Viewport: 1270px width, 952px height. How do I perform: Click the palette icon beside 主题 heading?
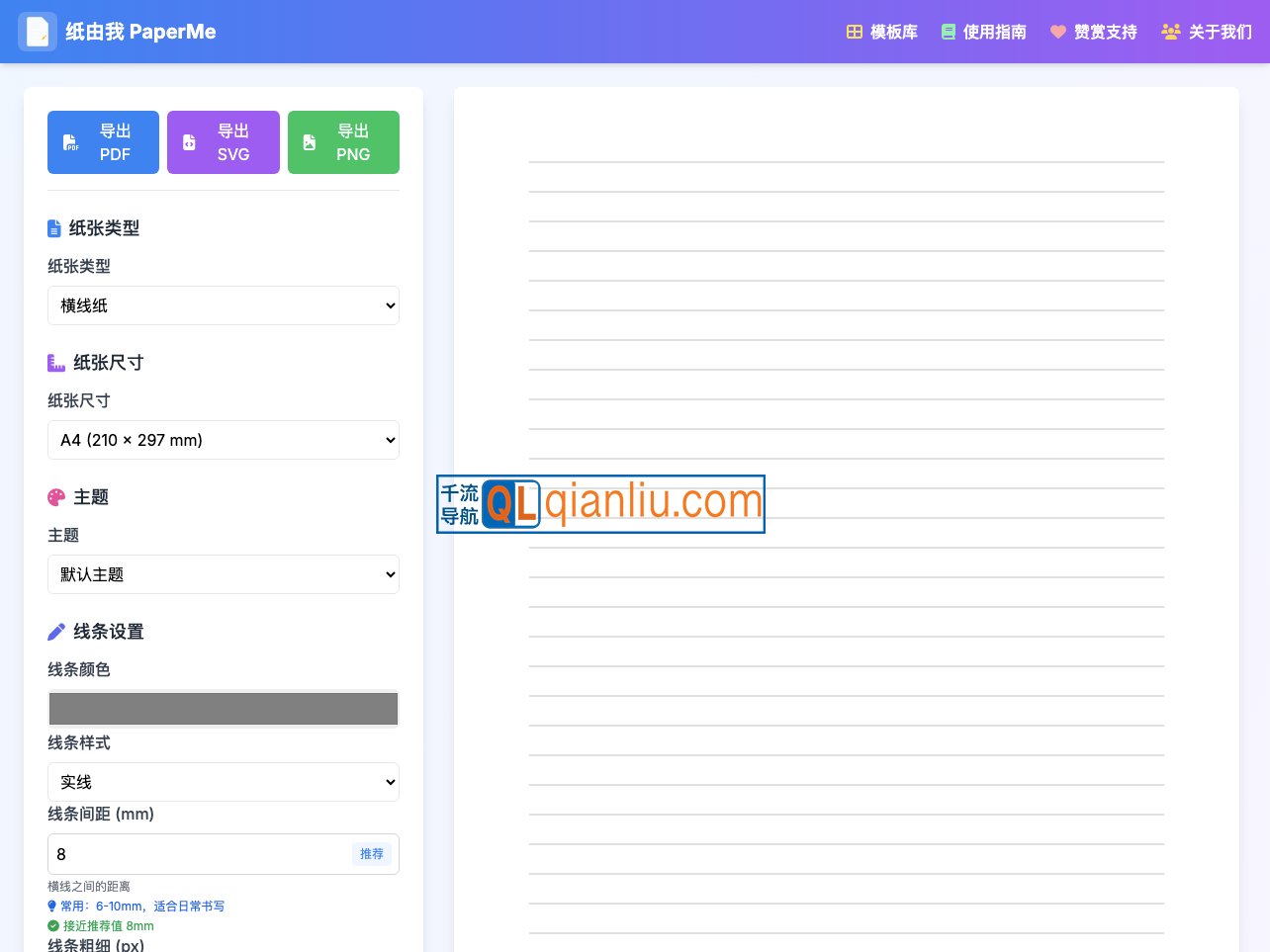pyautogui.click(x=56, y=497)
